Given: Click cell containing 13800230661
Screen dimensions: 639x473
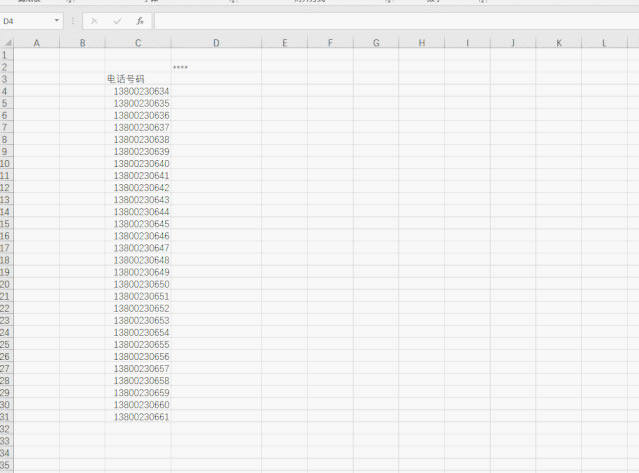Looking at the screenshot, I should pyautogui.click(x=141, y=417).
